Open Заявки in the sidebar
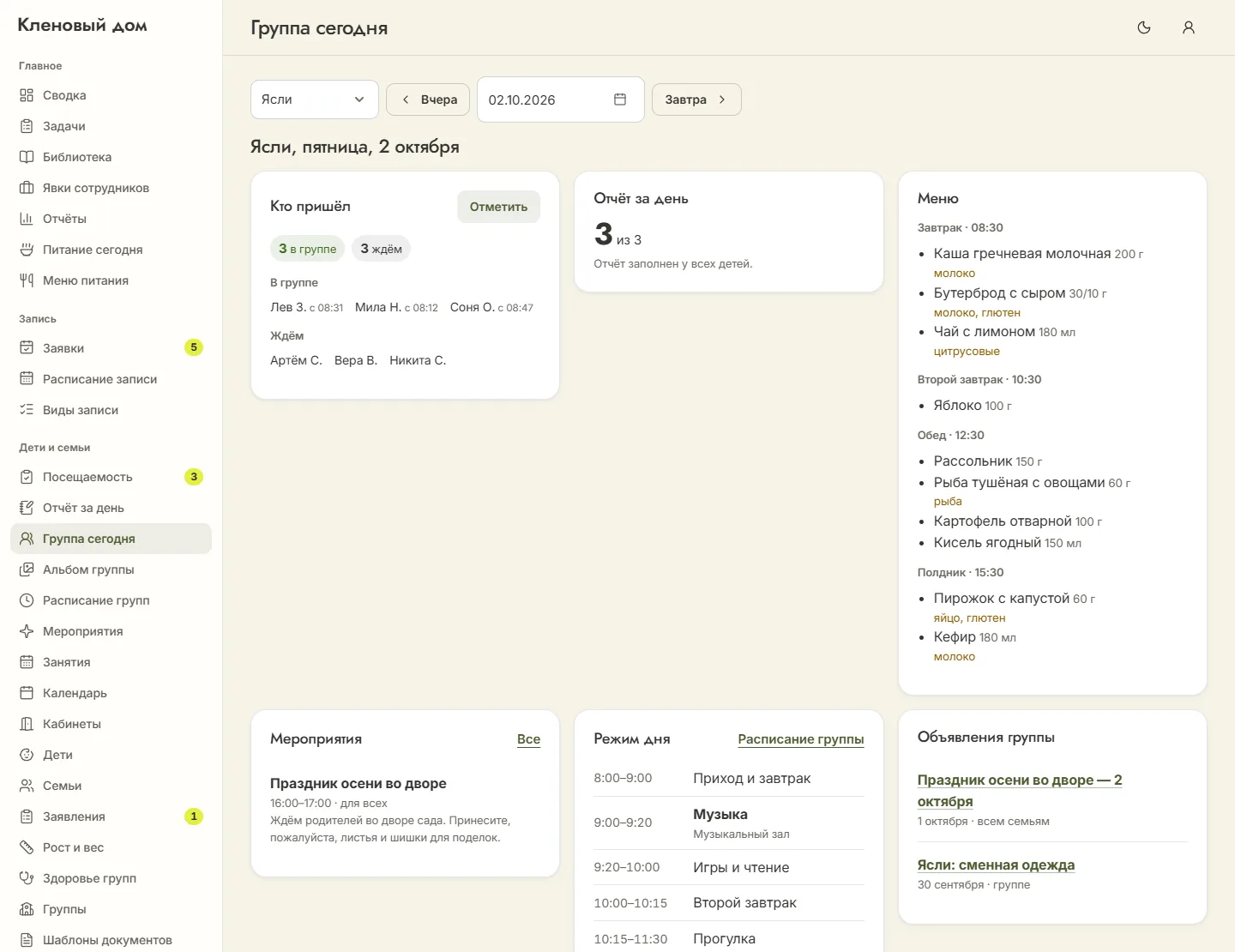The height and width of the screenshot is (952, 1235). 111,348
